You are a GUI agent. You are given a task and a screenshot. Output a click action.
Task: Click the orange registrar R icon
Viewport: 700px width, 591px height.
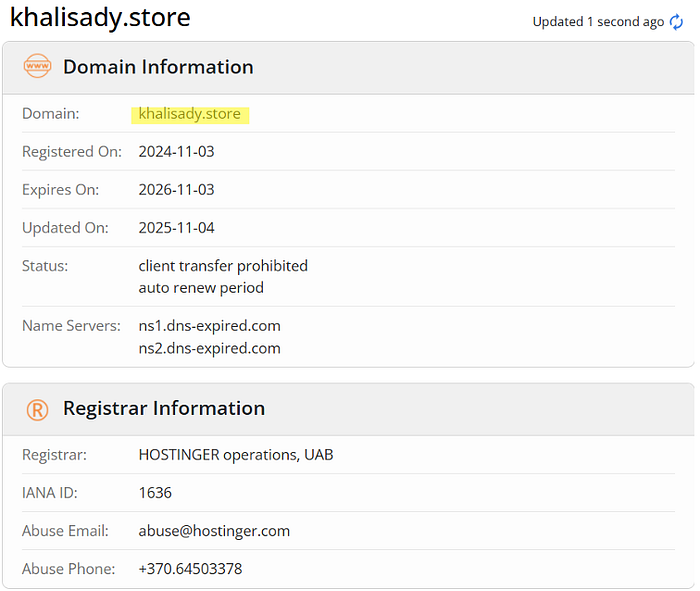38,409
